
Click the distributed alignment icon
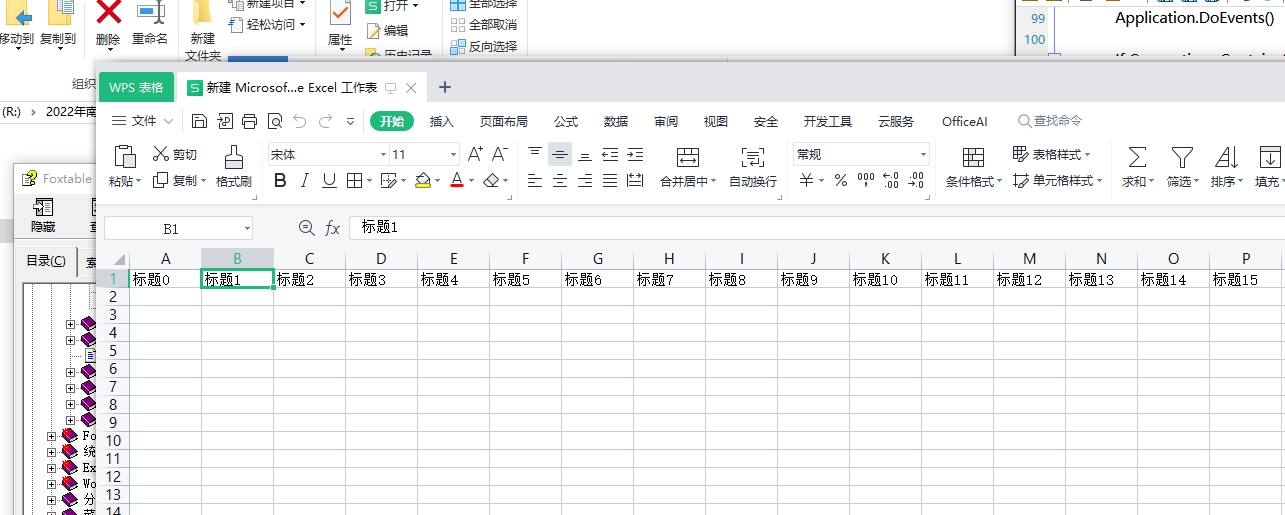(x=635, y=181)
